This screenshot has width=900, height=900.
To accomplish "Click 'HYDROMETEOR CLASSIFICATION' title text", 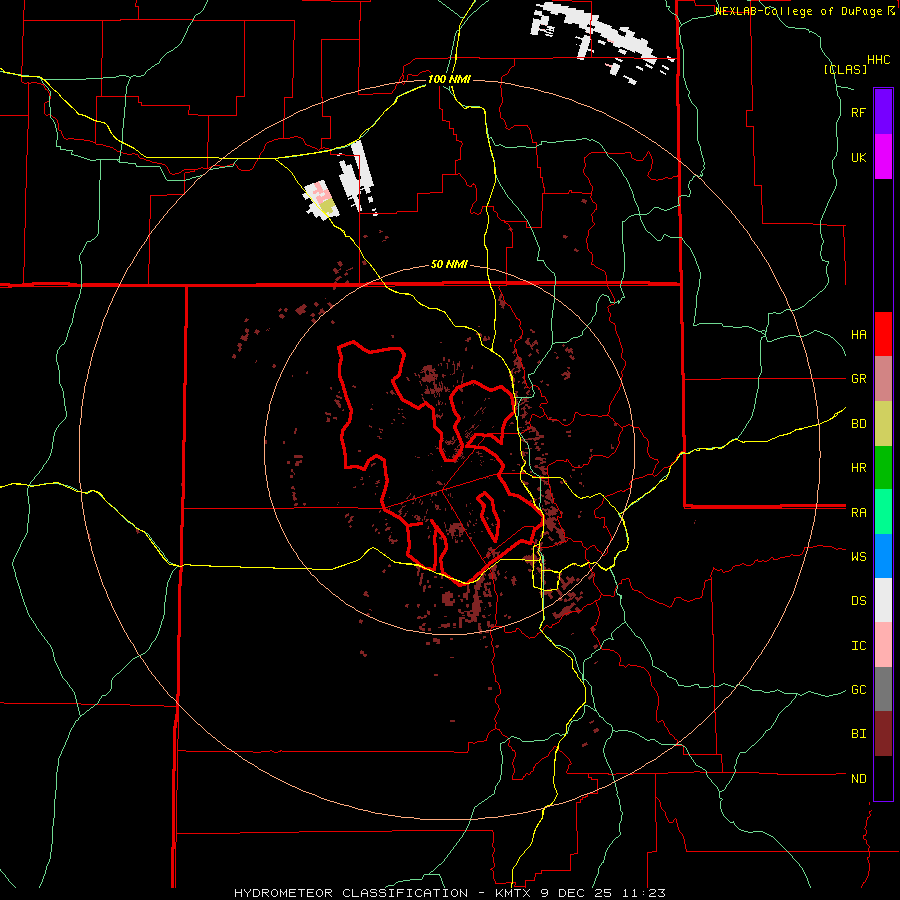I will click(351, 893).
